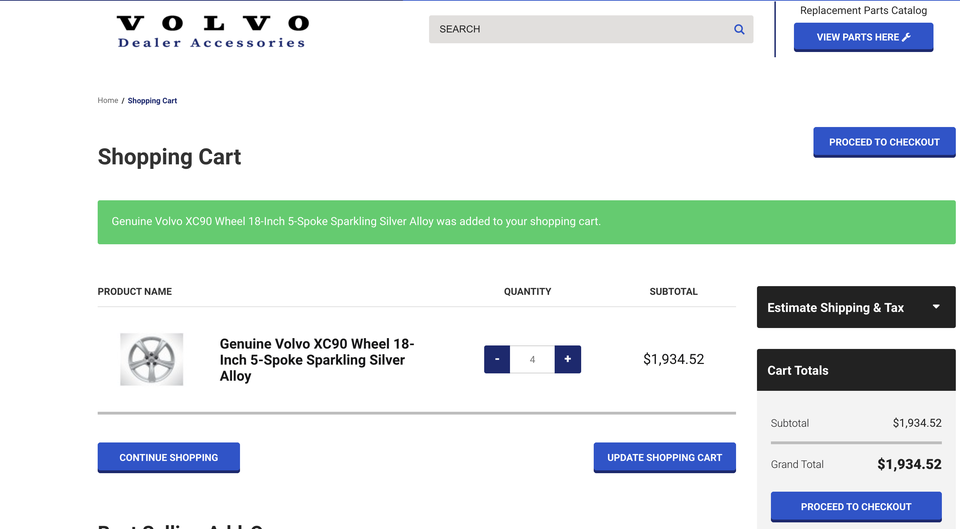The width and height of the screenshot is (960, 529).
Task: Click the green added-to-cart notification
Action: pos(526,222)
